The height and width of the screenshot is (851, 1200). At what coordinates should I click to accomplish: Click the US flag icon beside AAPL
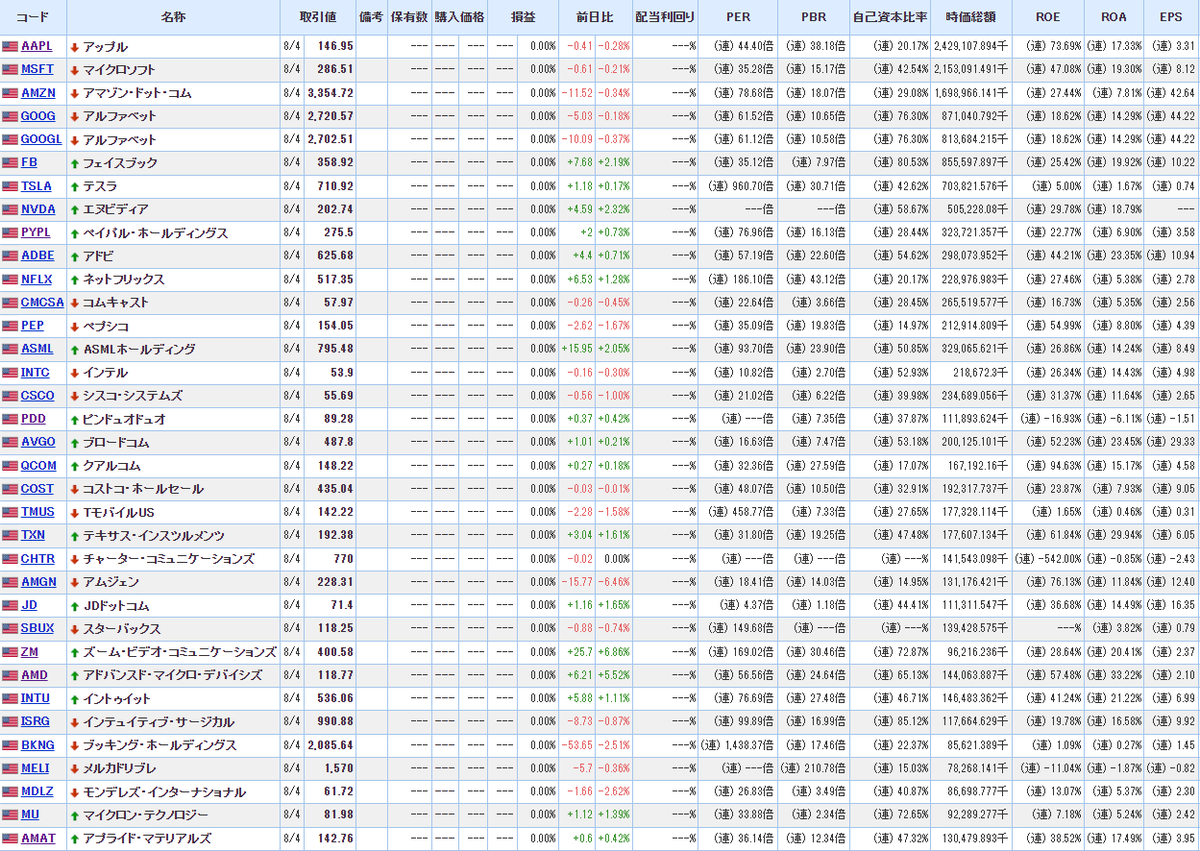pyautogui.click(x=10, y=46)
